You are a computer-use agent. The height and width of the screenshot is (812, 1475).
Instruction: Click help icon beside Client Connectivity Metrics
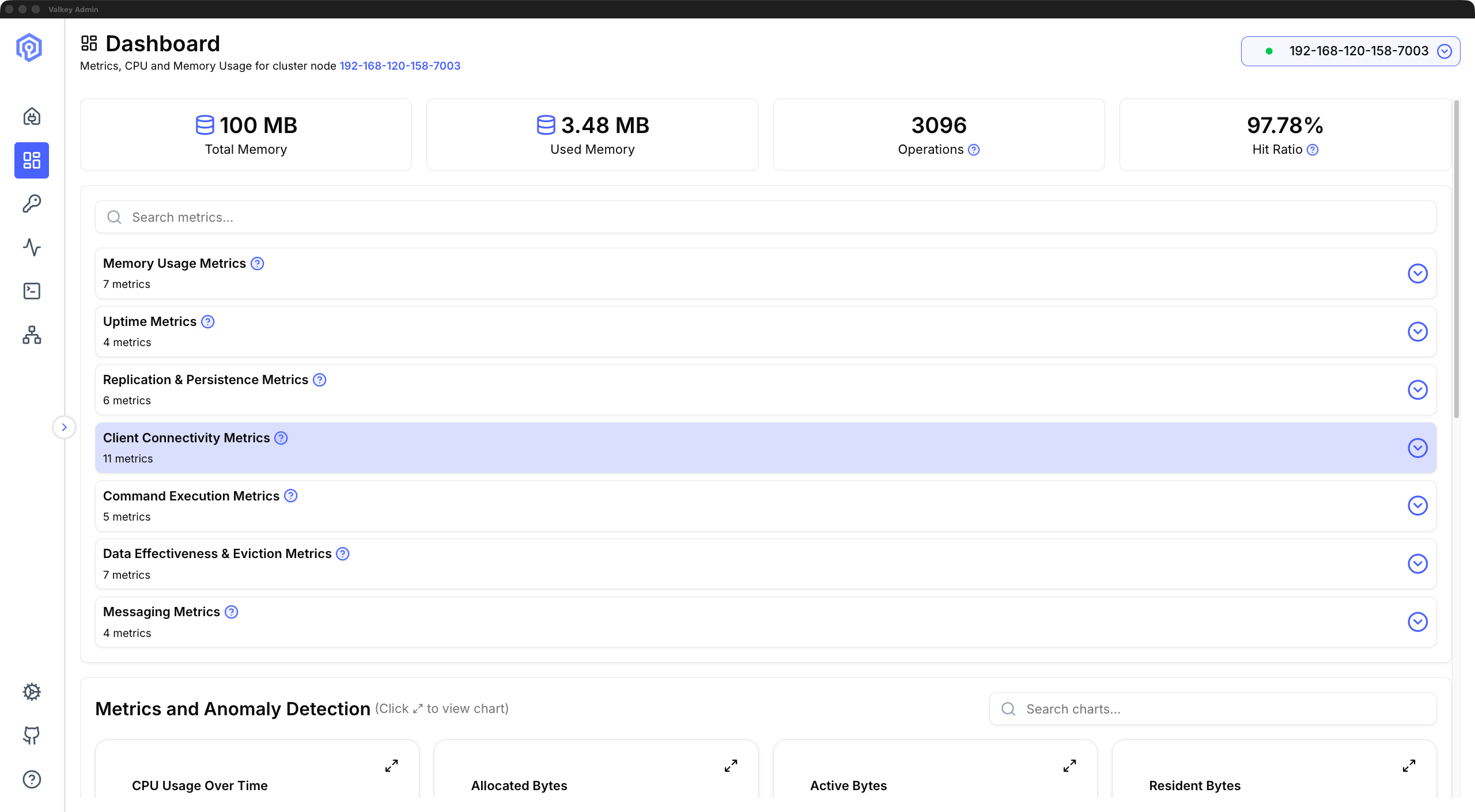pos(281,438)
